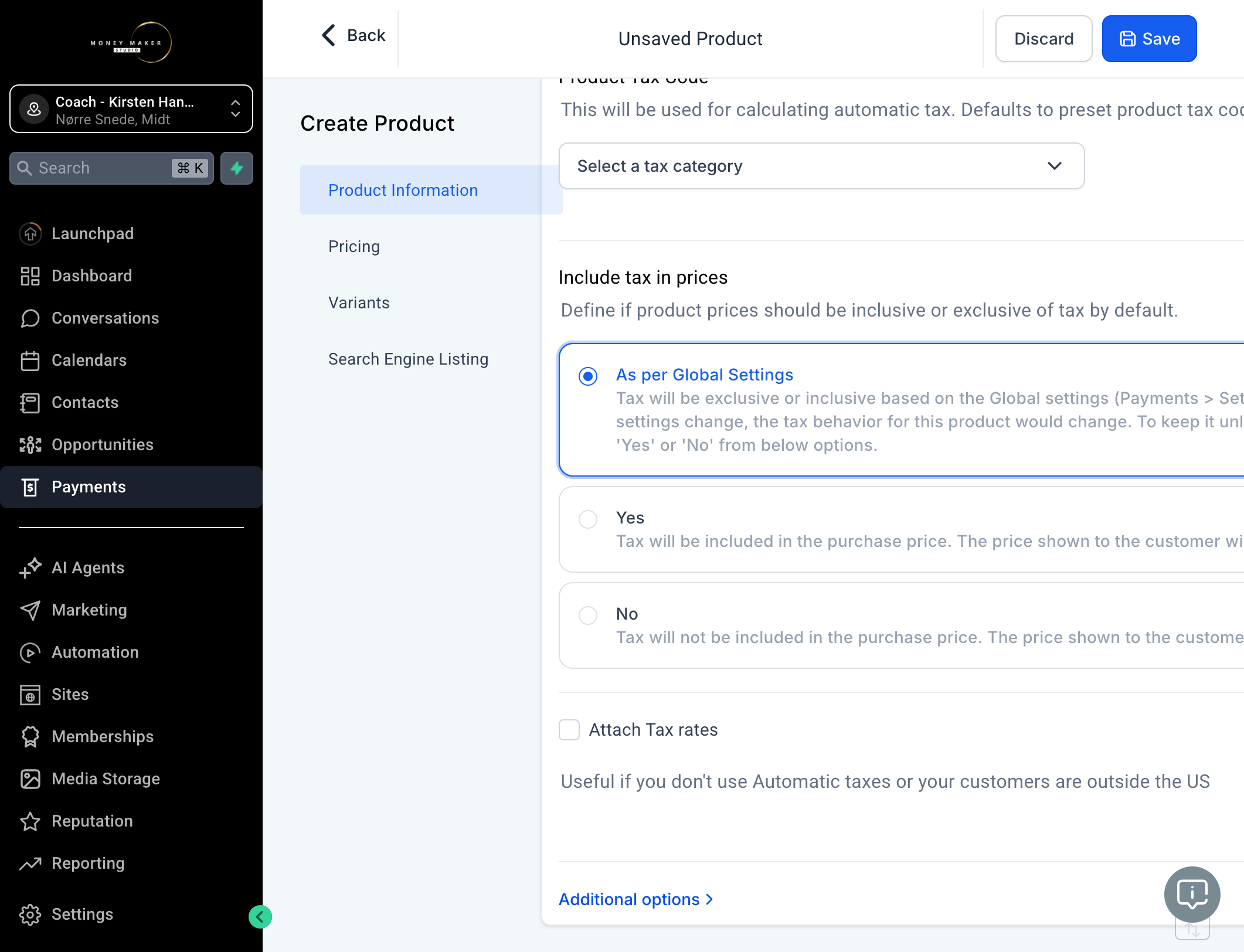Open the Contacts book icon
The height and width of the screenshot is (952, 1244).
pyautogui.click(x=30, y=402)
